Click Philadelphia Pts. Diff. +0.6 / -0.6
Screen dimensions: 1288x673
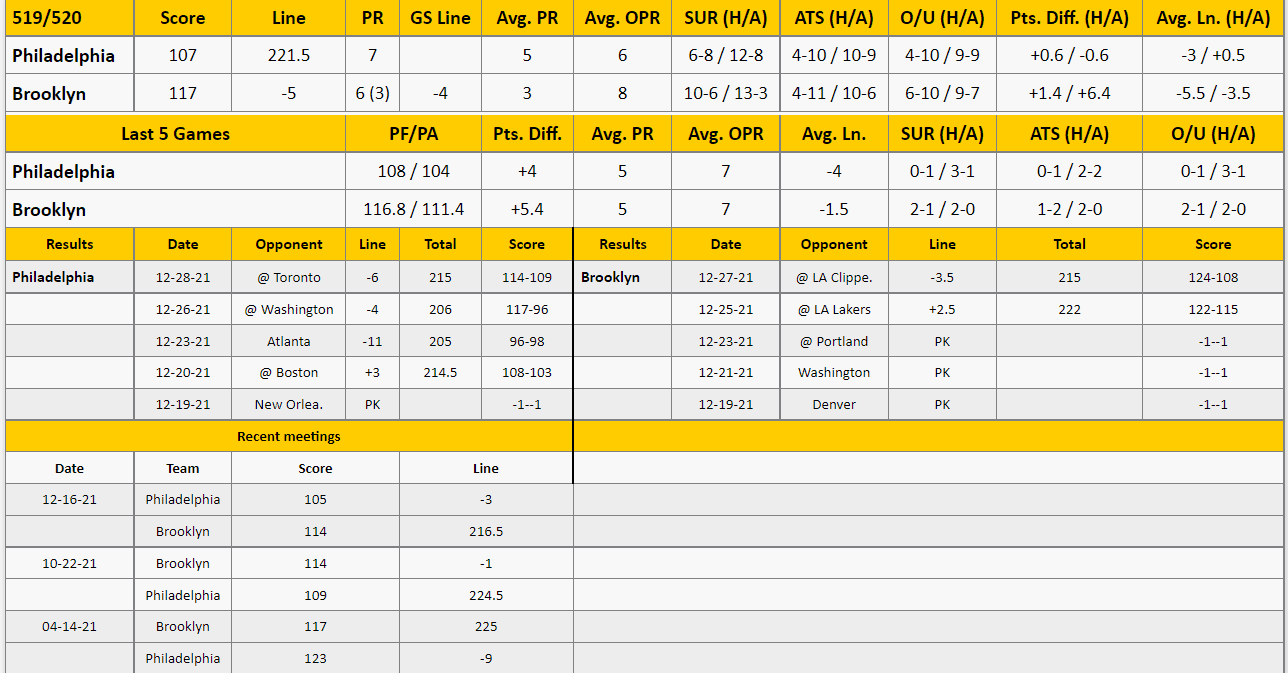(1069, 56)
